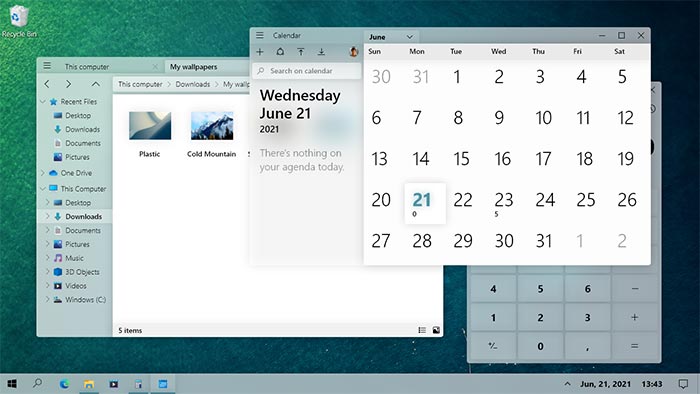Open the Calendar taskbar icon
This screenshot has width=700, height=394.
[163, 384]
